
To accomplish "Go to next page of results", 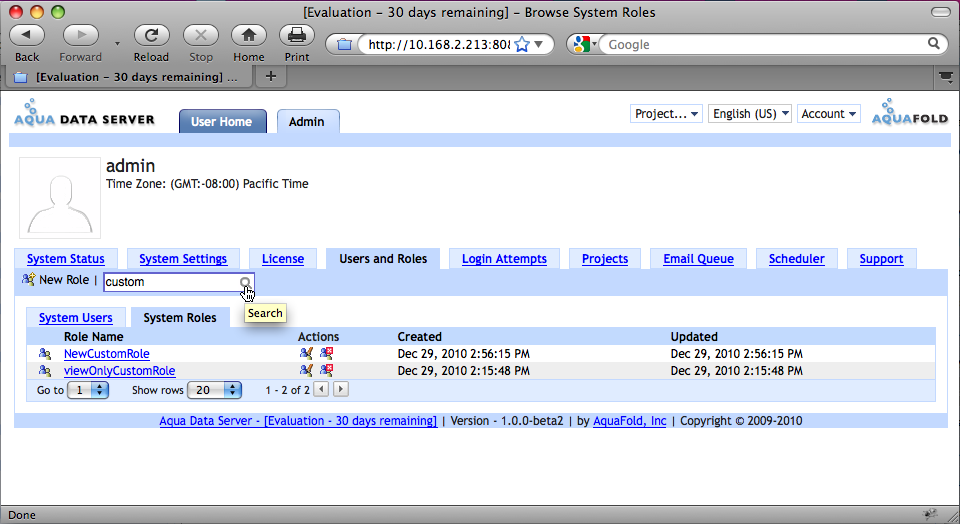I will coord(341,389).
